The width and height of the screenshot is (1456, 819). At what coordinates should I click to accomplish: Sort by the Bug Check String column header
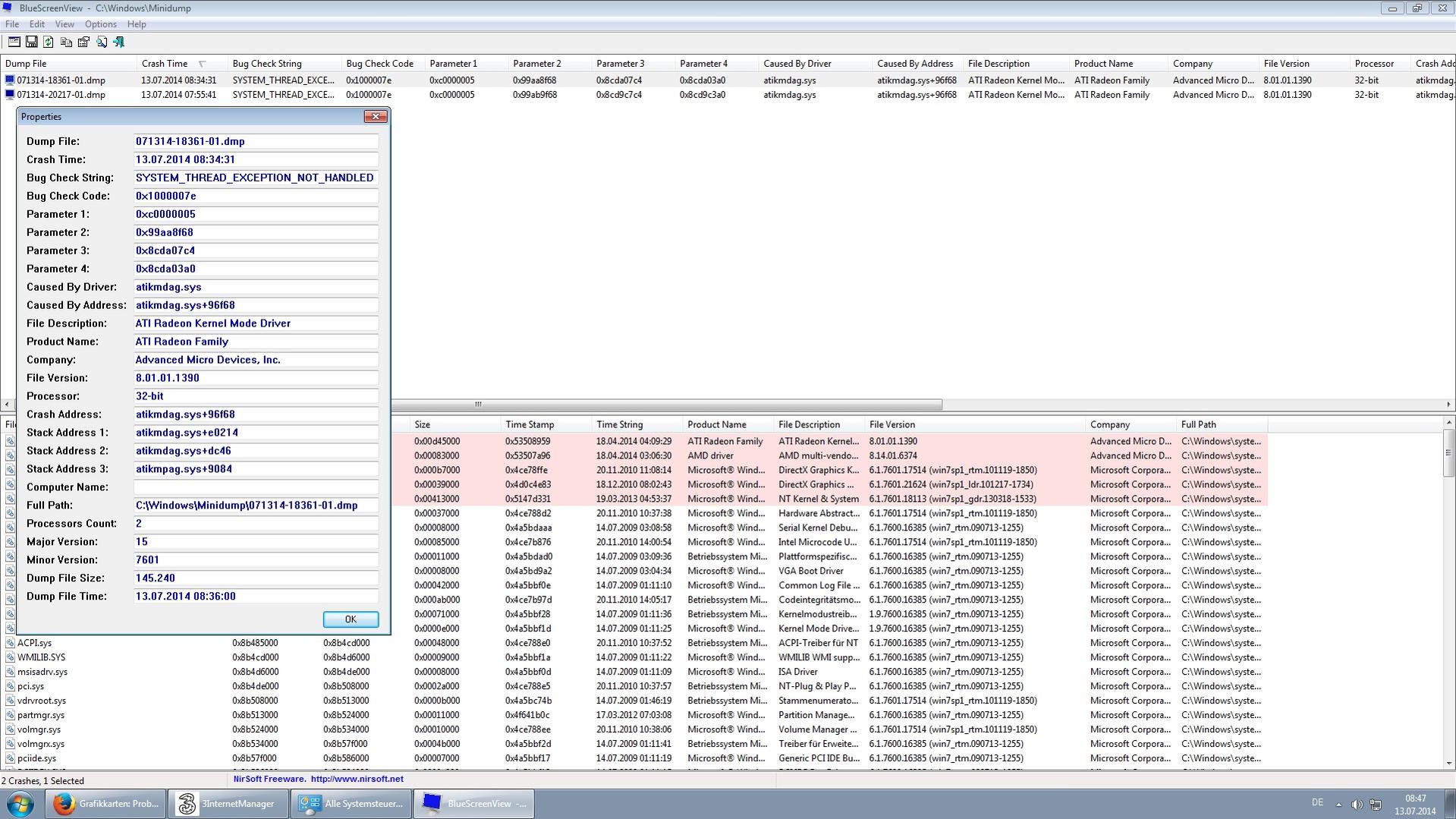point(285,64)
